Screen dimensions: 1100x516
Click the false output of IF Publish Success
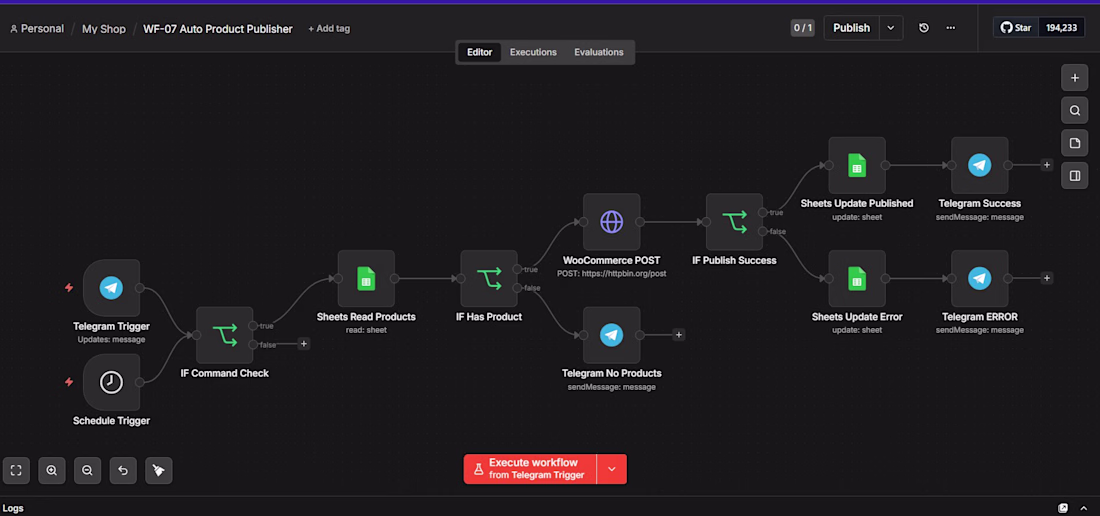(763, 231)
